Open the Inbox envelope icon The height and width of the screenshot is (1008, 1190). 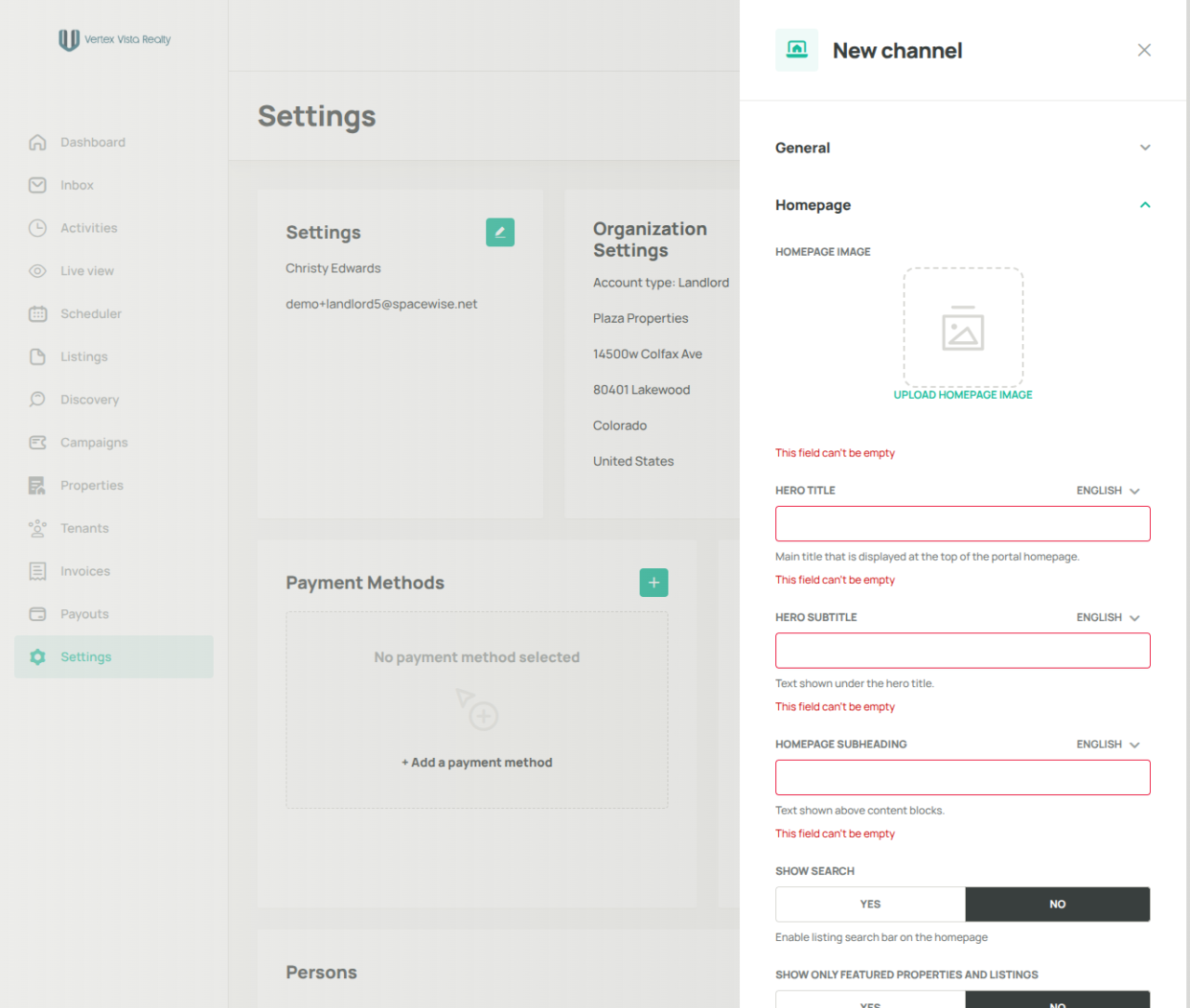[x=37, y=185]
